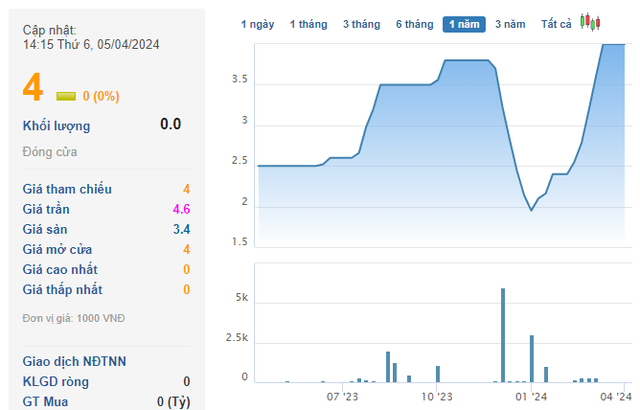The width and height of the screenshot is (640, 410).
Task: Click the price chart's lowest dip point
Action: pyautogui.click(x=531, y=209)
